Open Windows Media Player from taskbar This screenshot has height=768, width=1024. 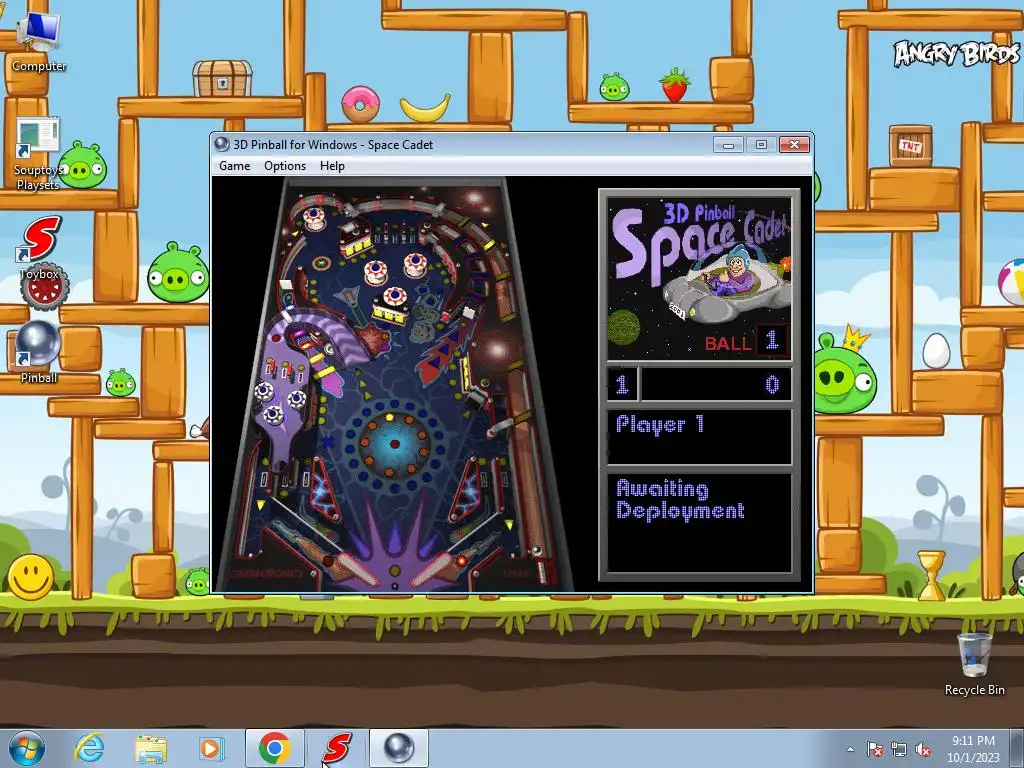tap(210, 748)
